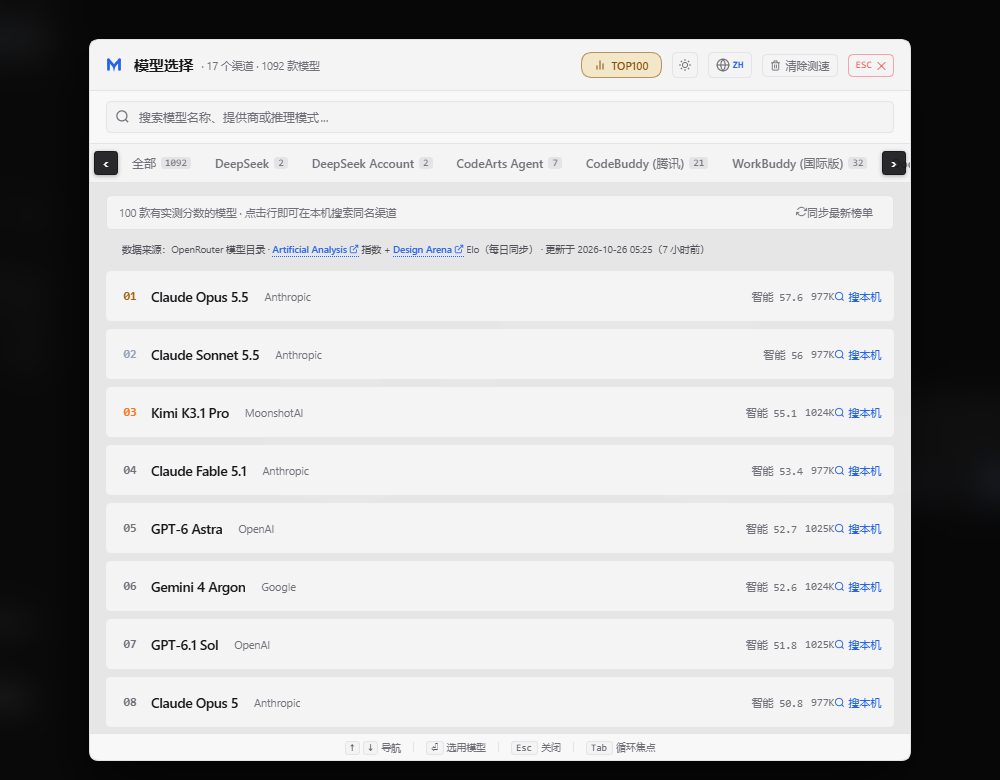Select the Claude Sonnet 5.5 row
This screenshot has width=1000, height=780.
coord(500,354)
